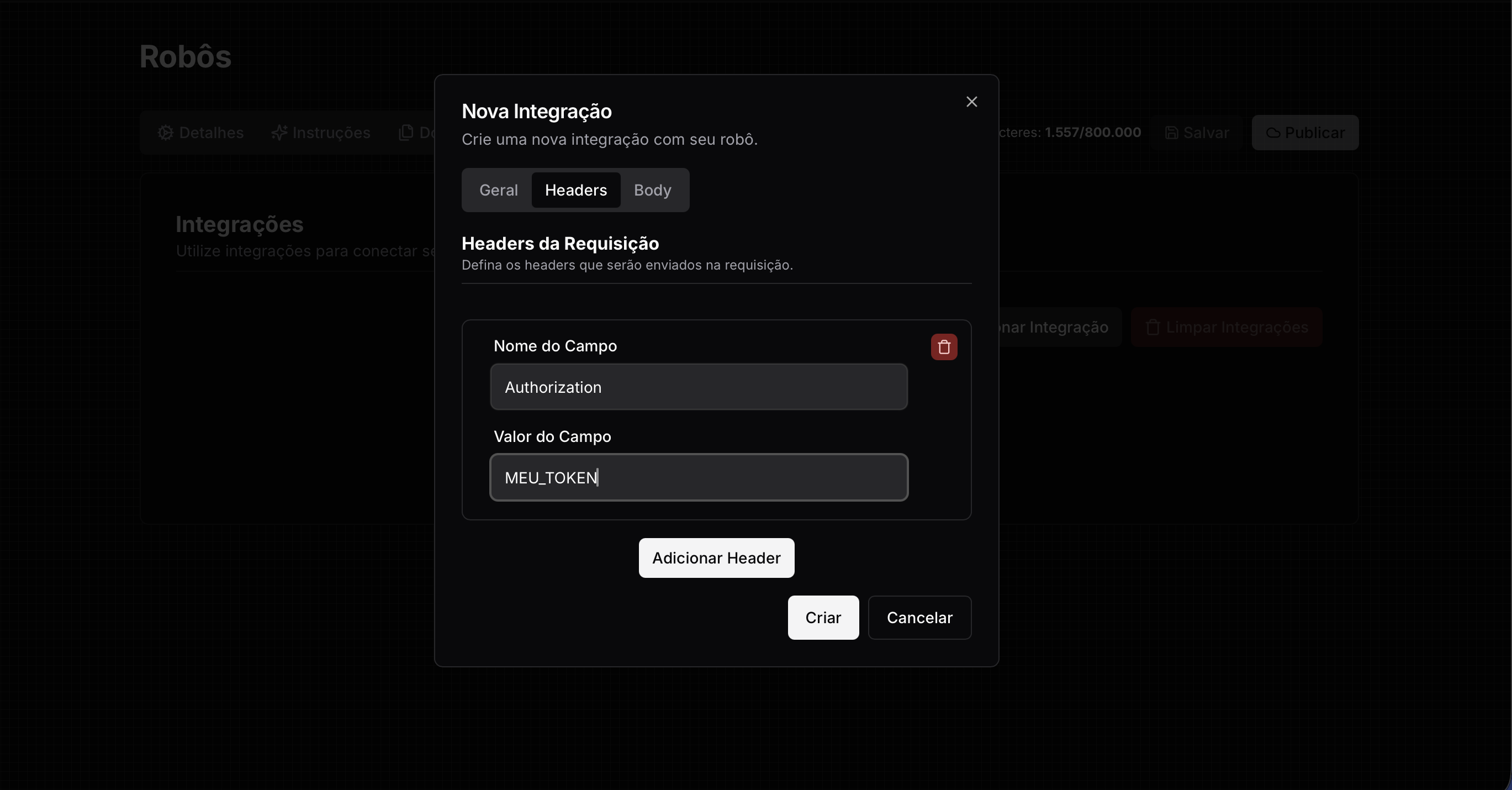This screenshot has height=790, width=1512.
Task: Select the Headers tab
Action: 576,189
